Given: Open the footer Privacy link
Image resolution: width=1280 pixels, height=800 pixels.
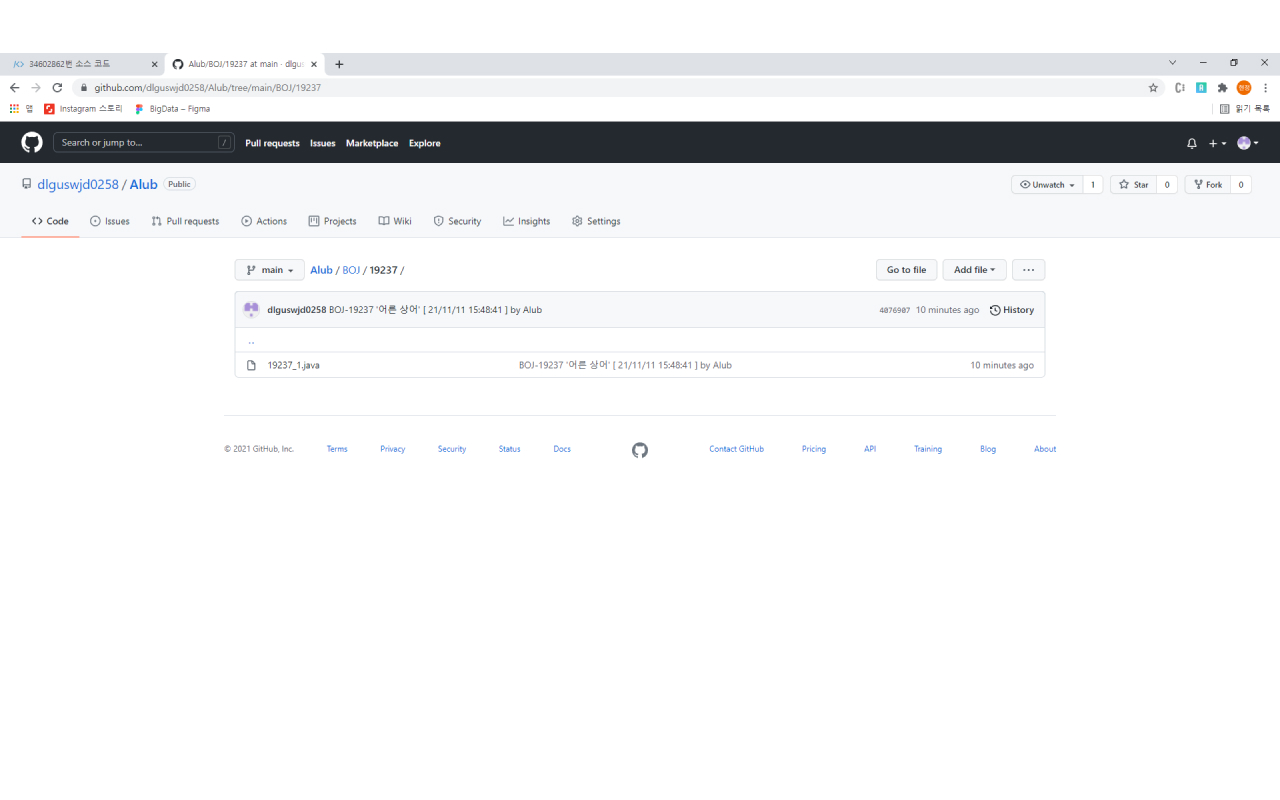Looking at the screenshot, I should [392, 449].
